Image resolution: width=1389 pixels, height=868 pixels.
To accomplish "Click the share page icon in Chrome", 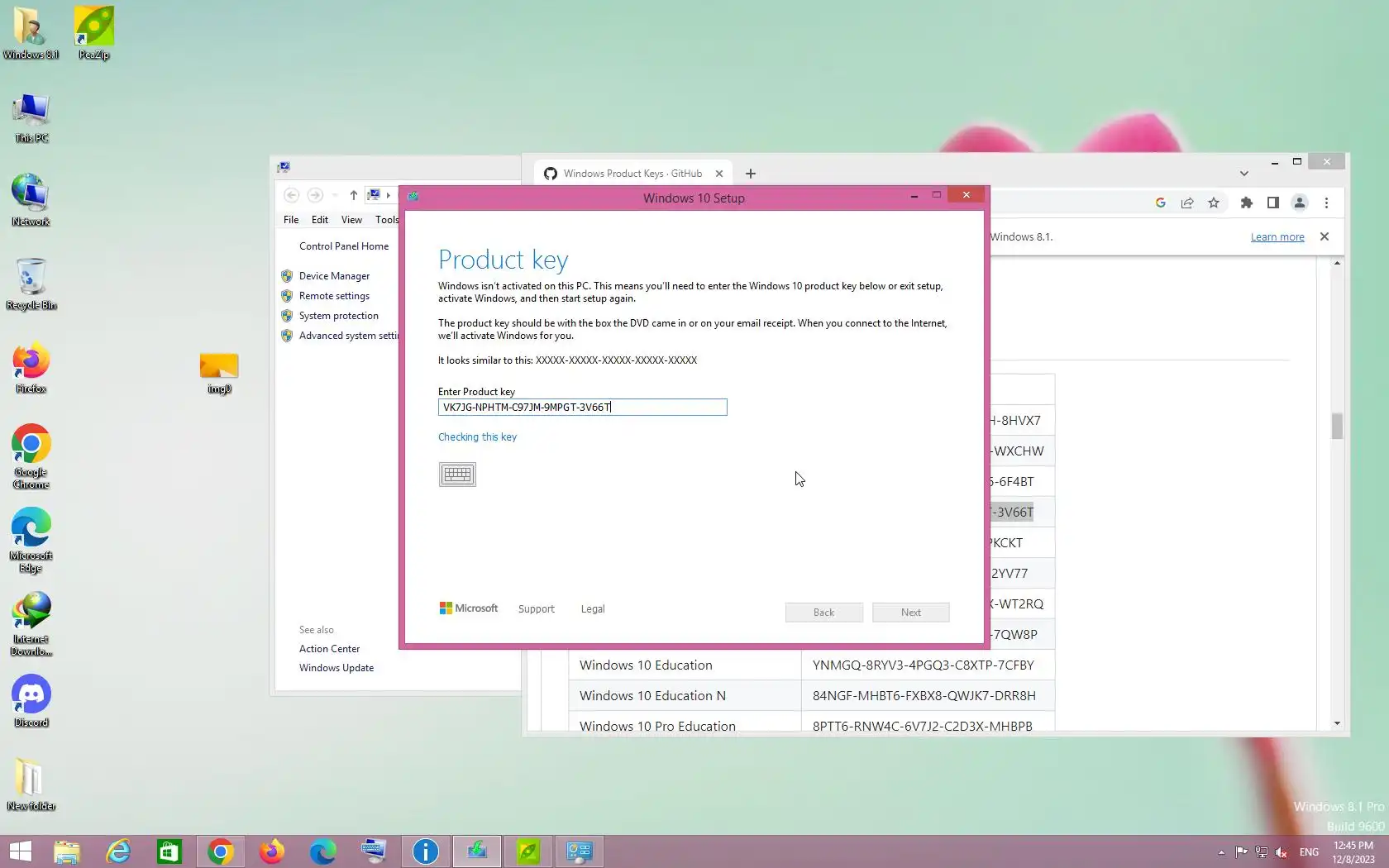I will tap(1187, 203).
